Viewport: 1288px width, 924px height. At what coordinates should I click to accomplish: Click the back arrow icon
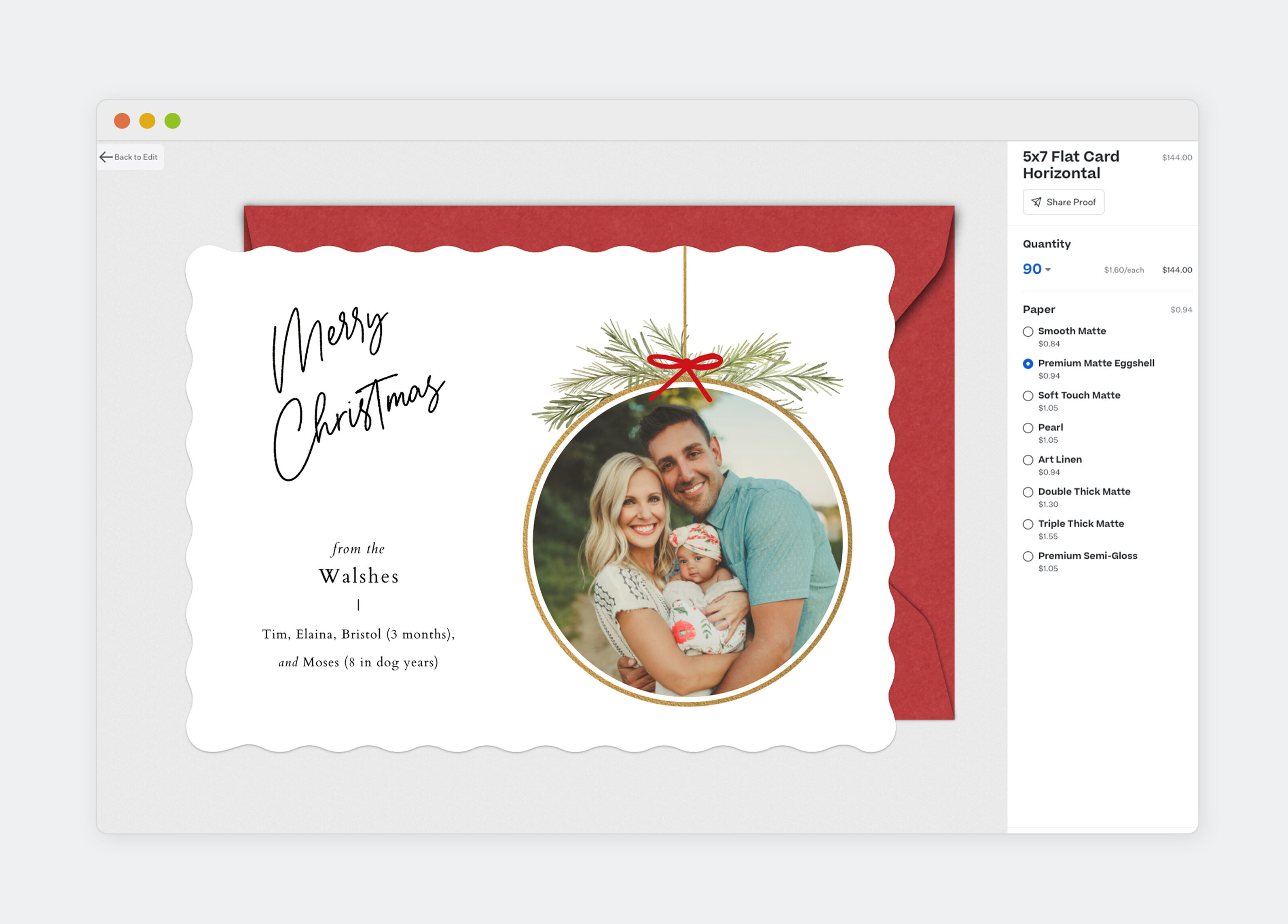pos(106,157)
